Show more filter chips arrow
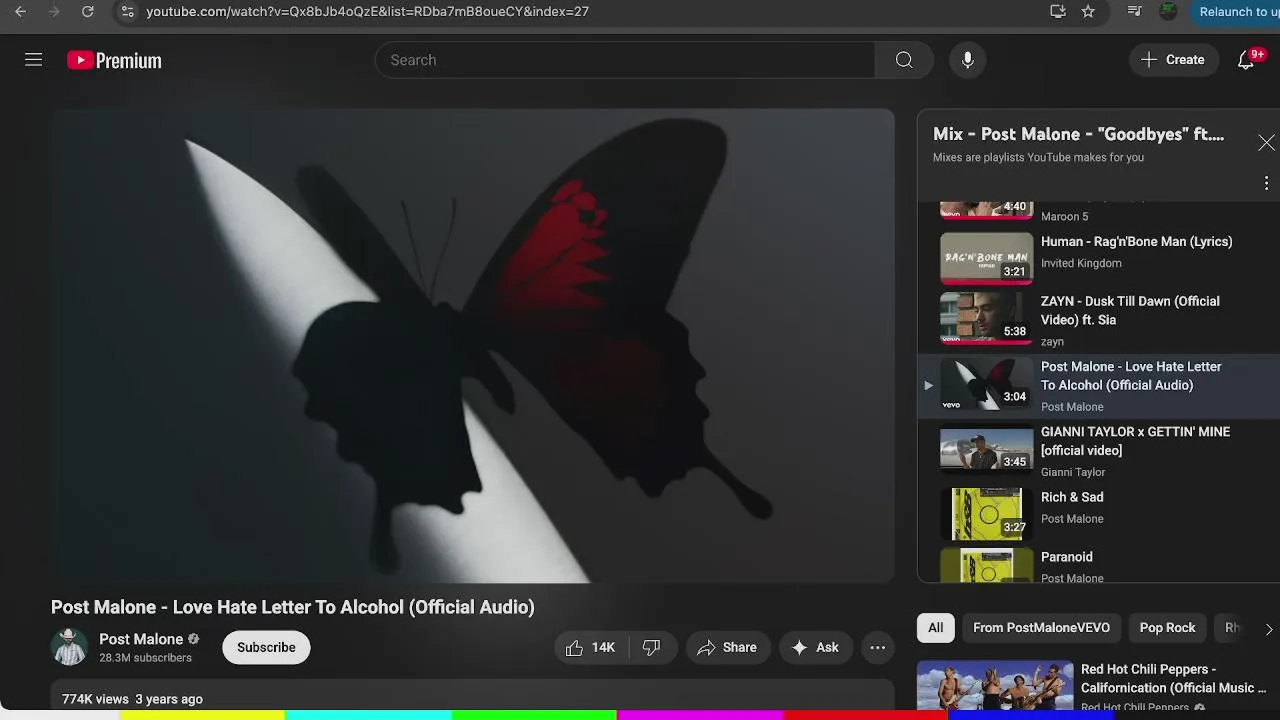The image size is (1280, 720). (x=1268, y=629)
